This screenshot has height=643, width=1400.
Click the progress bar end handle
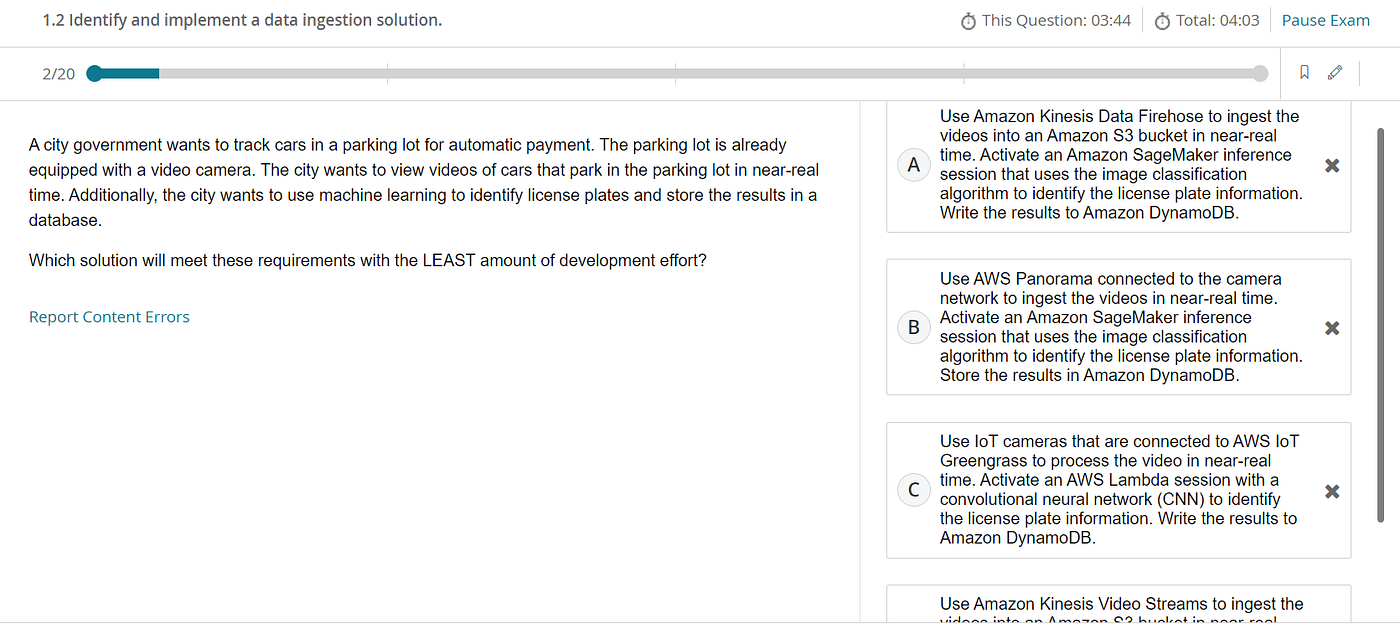1260,73
